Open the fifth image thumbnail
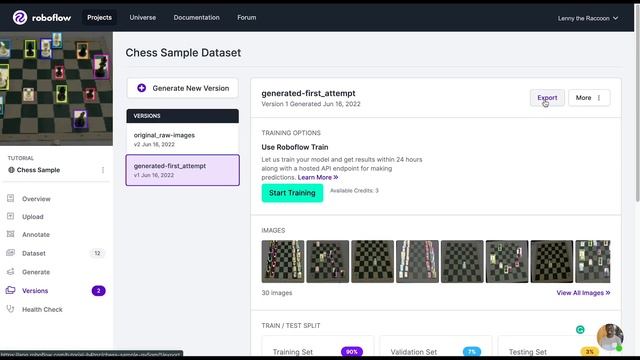The image size is (640, 360). click(x=462, y=261)
